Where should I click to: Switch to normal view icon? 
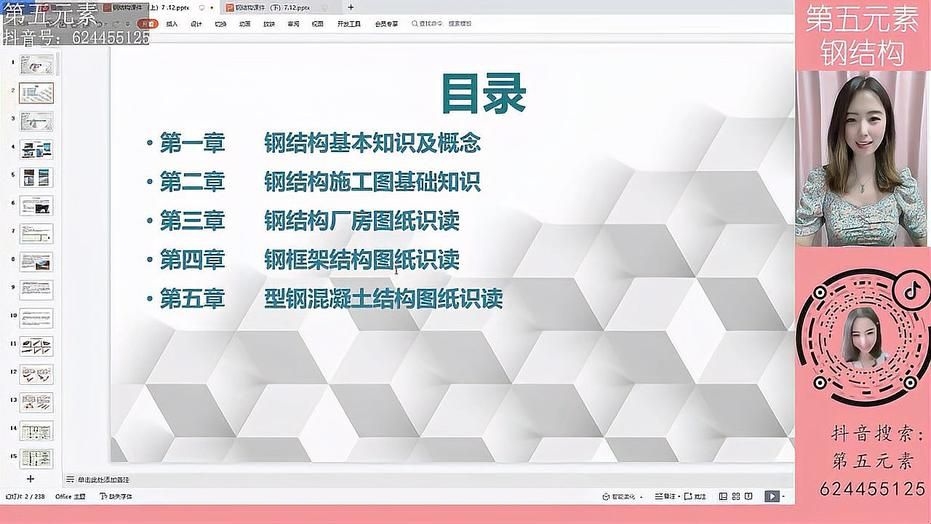click(723, 497)
